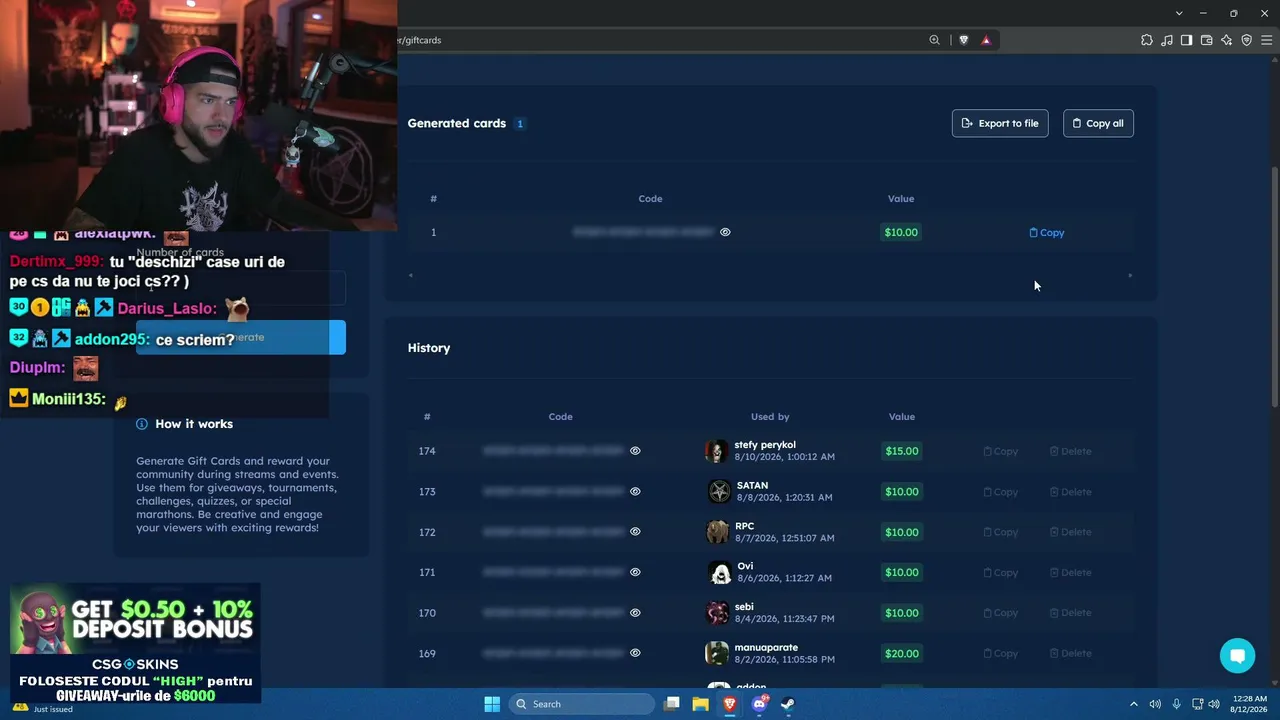Open the Brave Wallet icon
Image resolution: width=1280 pixels, height=720 pixels.
click(x=1207, y=40)
